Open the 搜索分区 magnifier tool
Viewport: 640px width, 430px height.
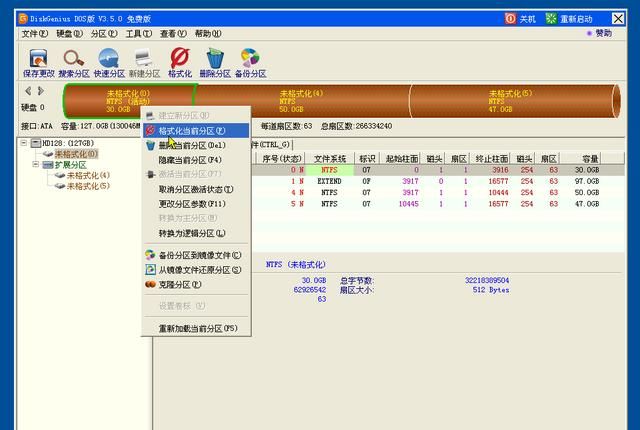pyautogui.click(x=73, y=62)
